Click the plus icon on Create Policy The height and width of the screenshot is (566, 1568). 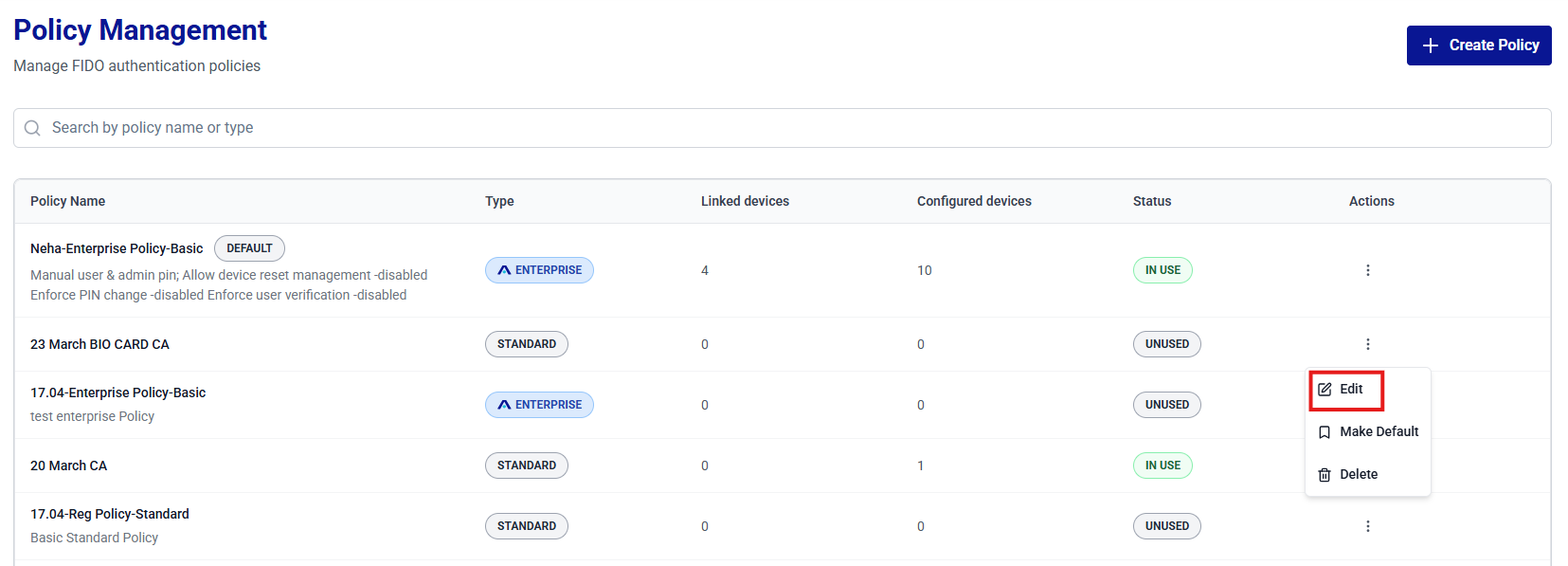pos(1431,46)
